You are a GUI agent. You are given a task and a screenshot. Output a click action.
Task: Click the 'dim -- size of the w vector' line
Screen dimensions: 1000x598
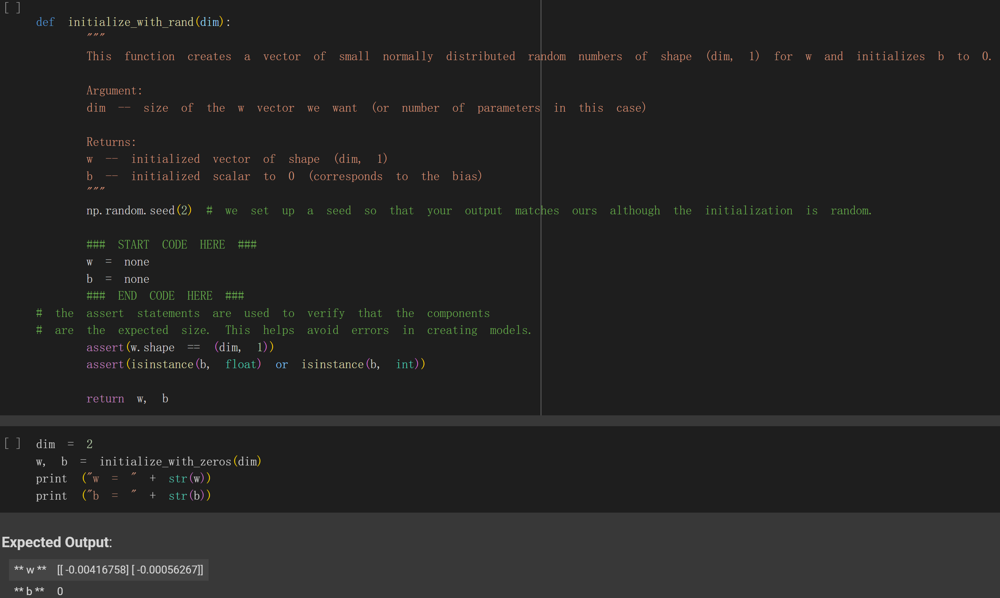(x=366, y=108)
